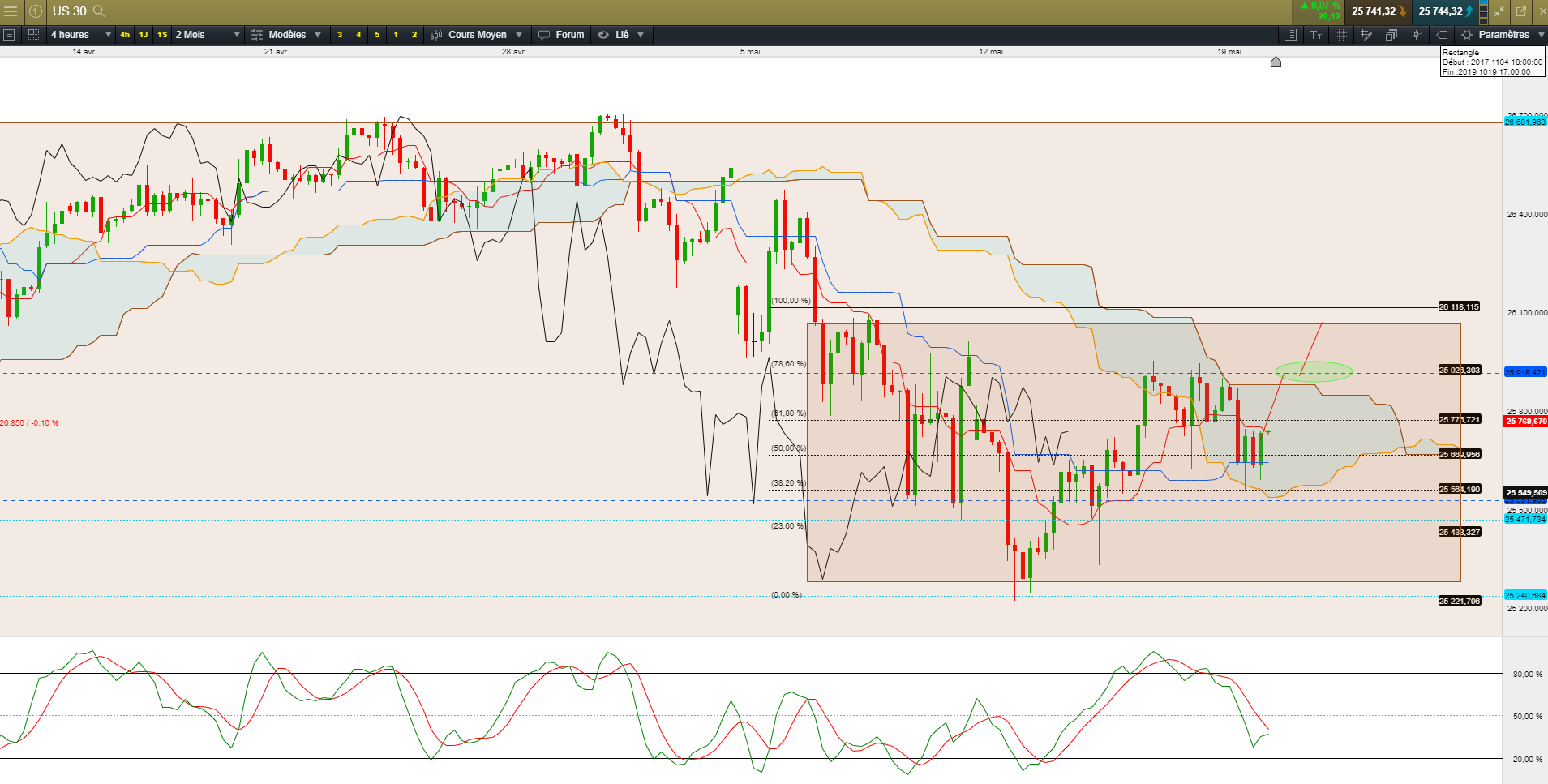The image size is (1548, 784).
Task: Click the stacked windows duplicate icon
Action: (x=1391, y=35)
